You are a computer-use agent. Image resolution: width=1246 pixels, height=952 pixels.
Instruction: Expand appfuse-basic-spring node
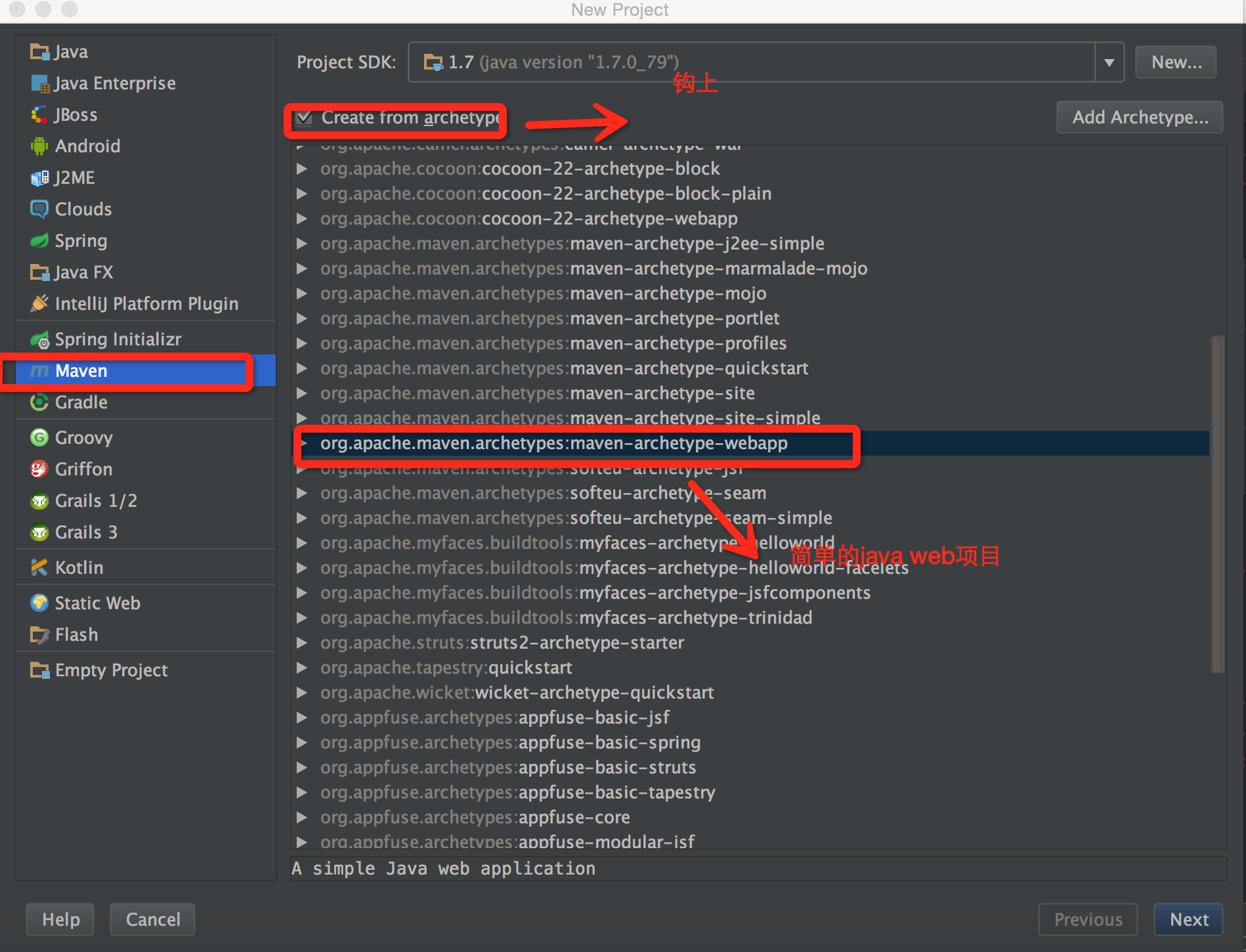click(x=302, y=743)
